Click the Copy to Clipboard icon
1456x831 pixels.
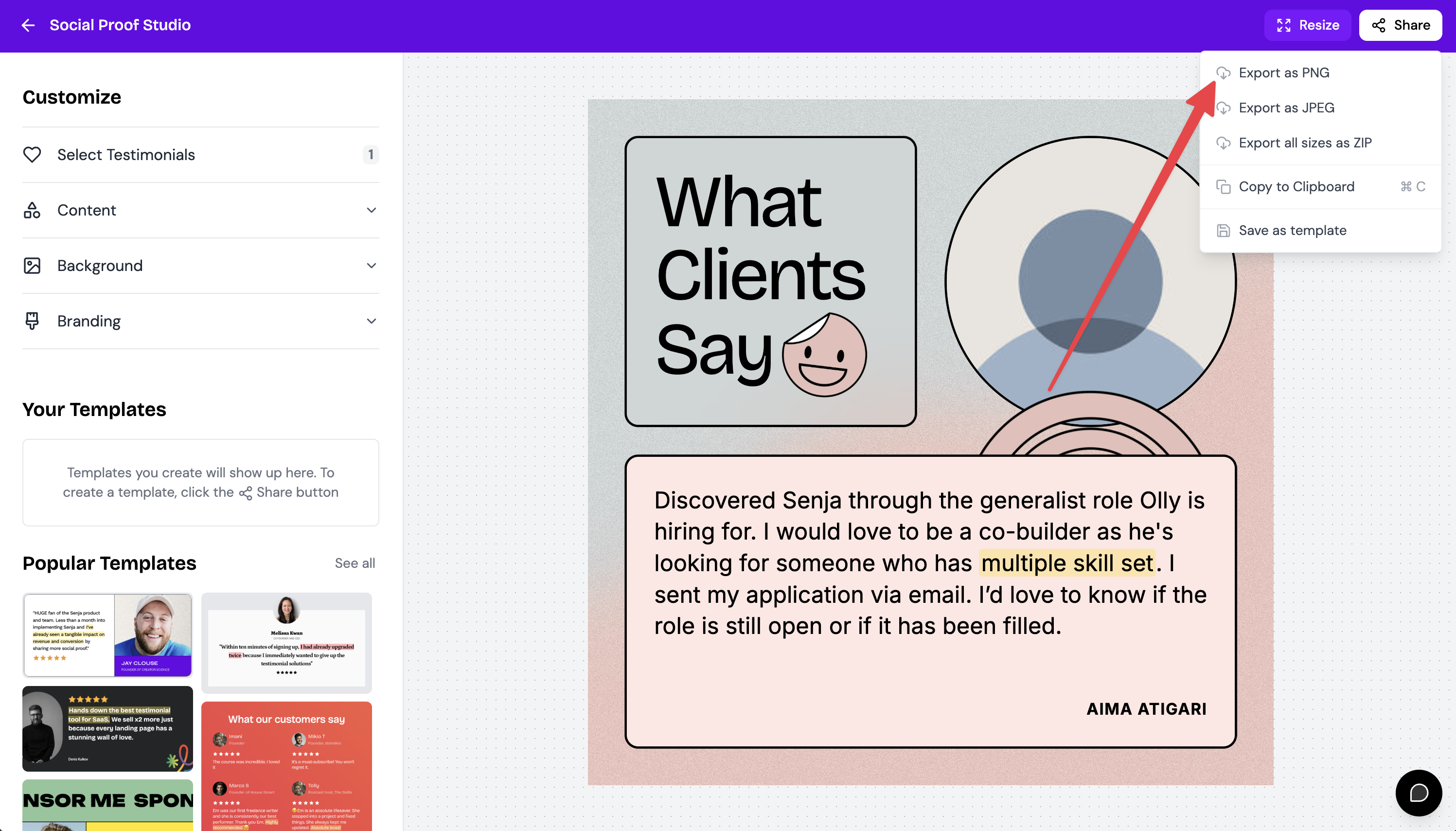1223,187
